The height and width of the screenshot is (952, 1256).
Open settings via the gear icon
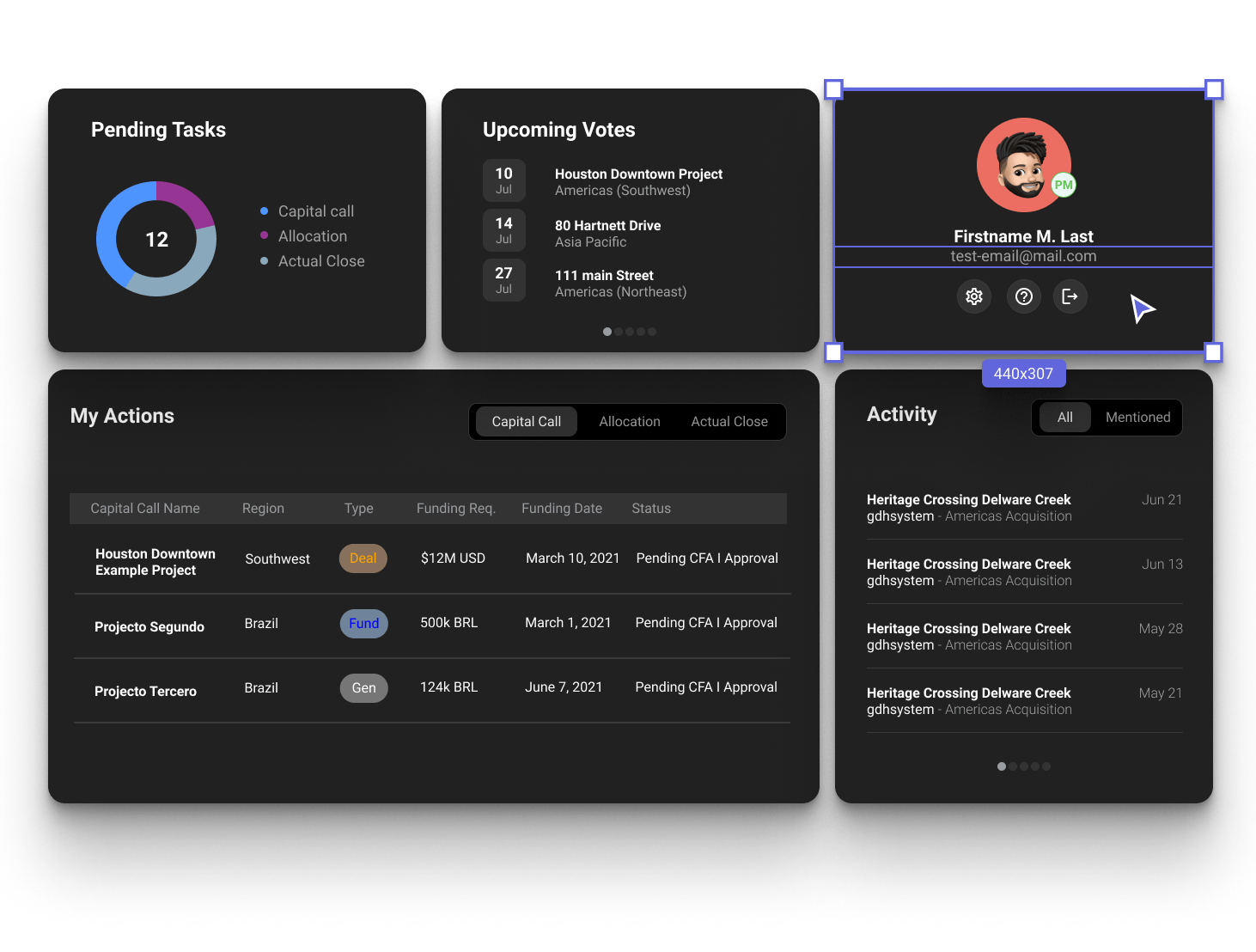pos(973,296)
